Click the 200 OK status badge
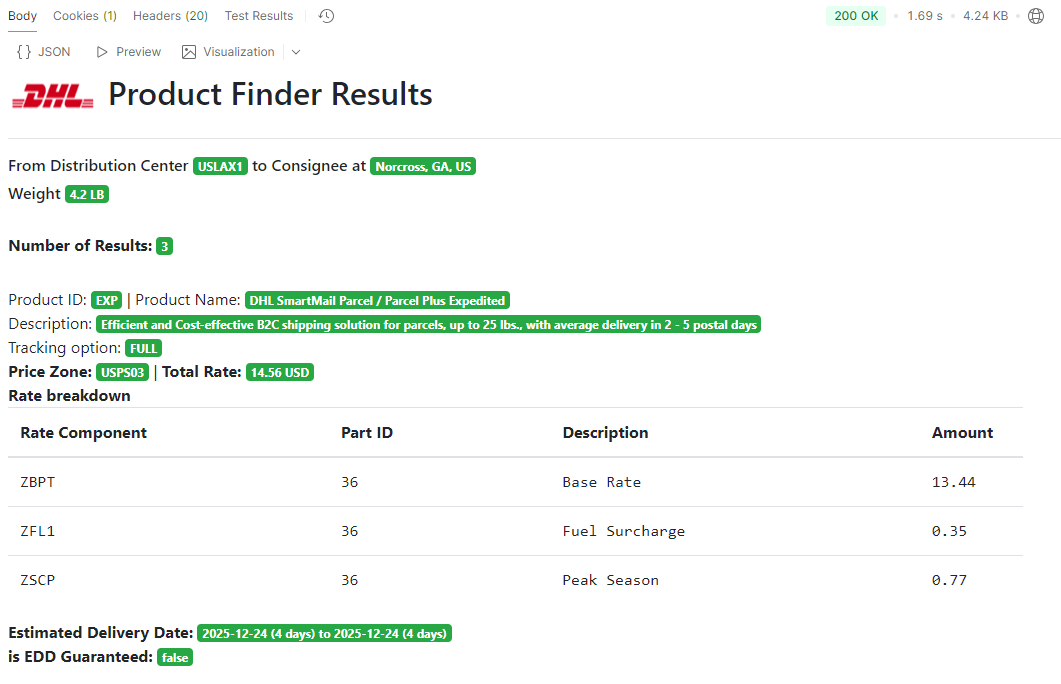The image size is (1061, 684). pos(856,16)
